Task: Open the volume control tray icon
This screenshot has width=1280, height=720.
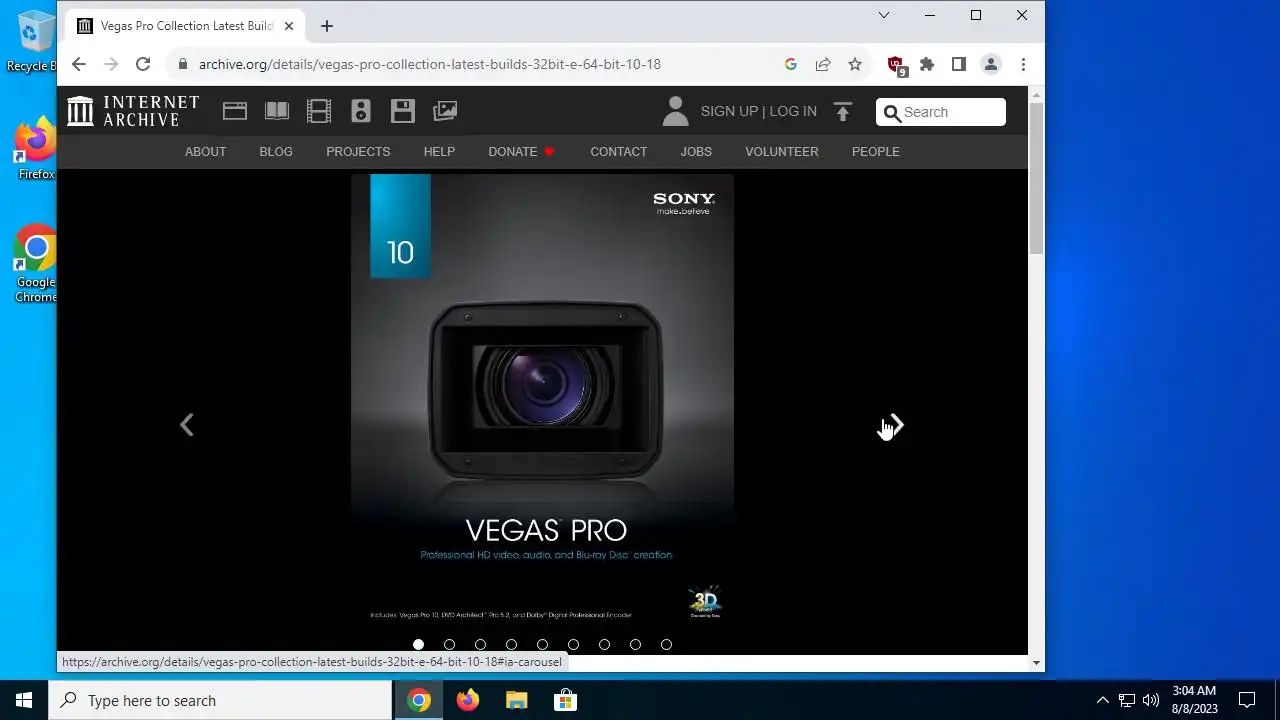Action: tap(1151, 700)
